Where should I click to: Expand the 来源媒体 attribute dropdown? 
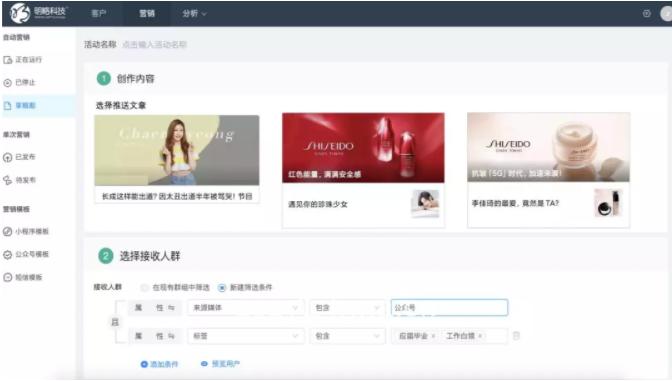point(246,308)
